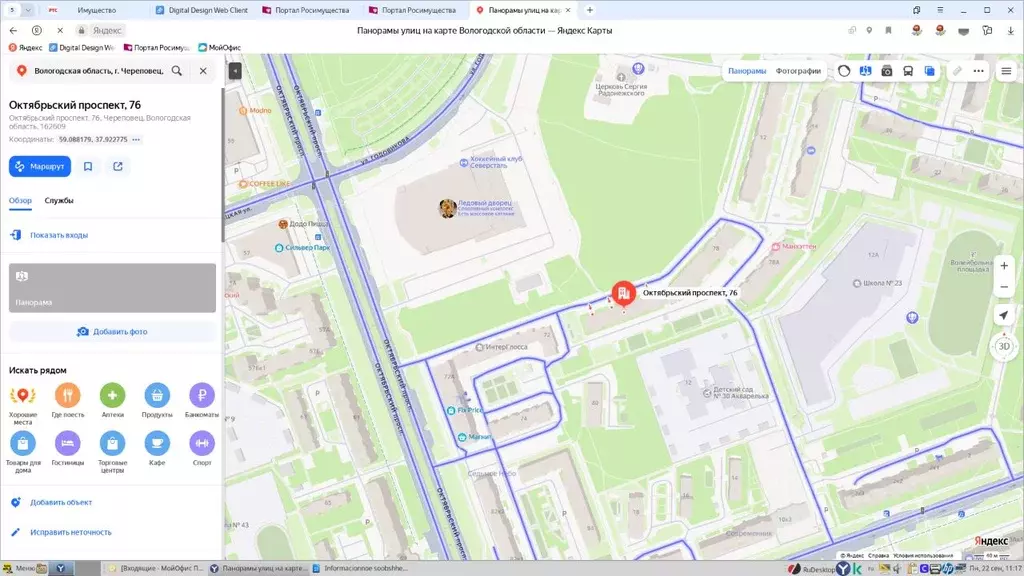The image size is (1024, 576).
Task: Toggle the traffic layer circle icon
Action: [x=844, y=71]
